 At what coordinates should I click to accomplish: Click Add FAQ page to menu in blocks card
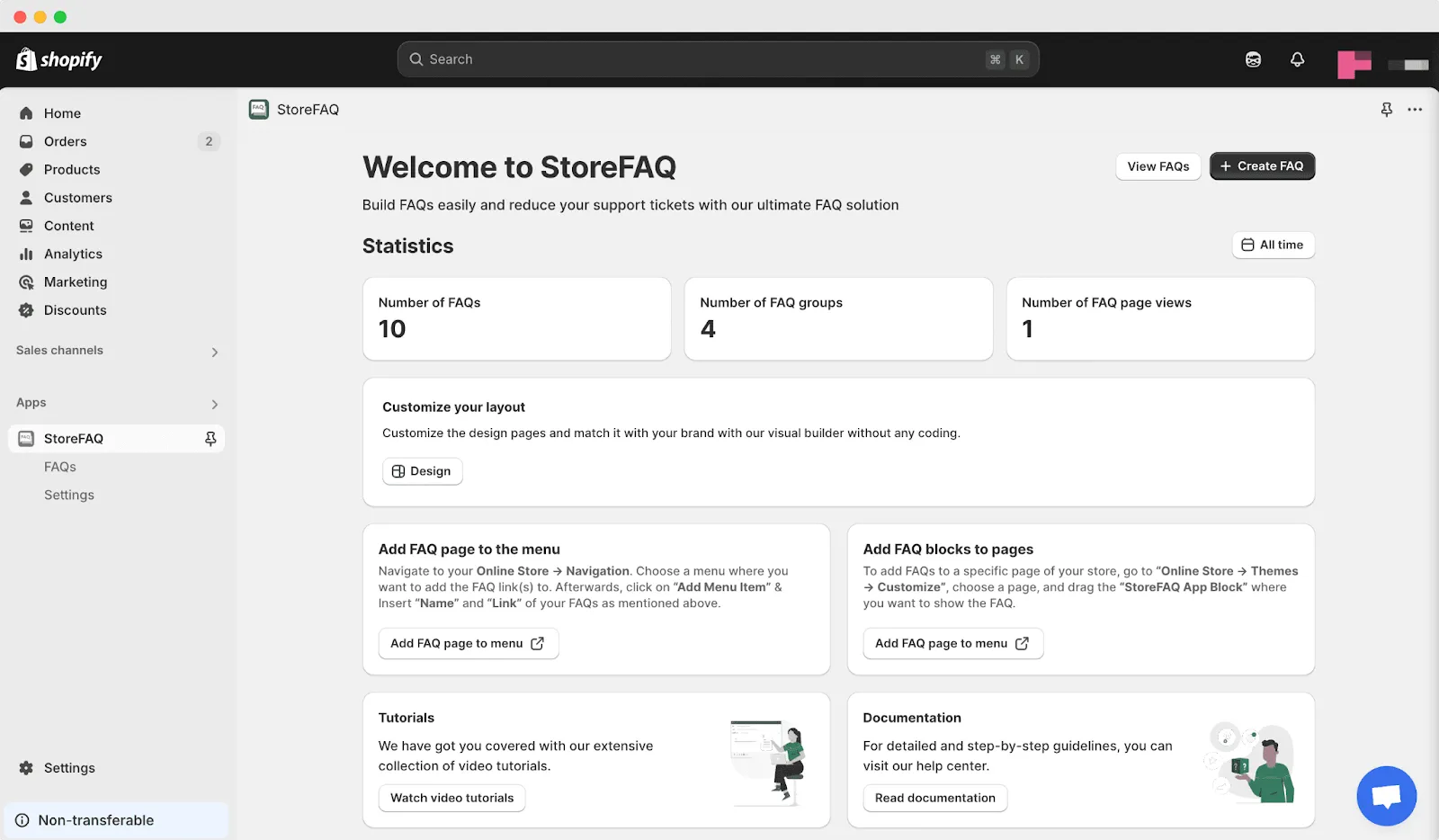coord(953,643)
